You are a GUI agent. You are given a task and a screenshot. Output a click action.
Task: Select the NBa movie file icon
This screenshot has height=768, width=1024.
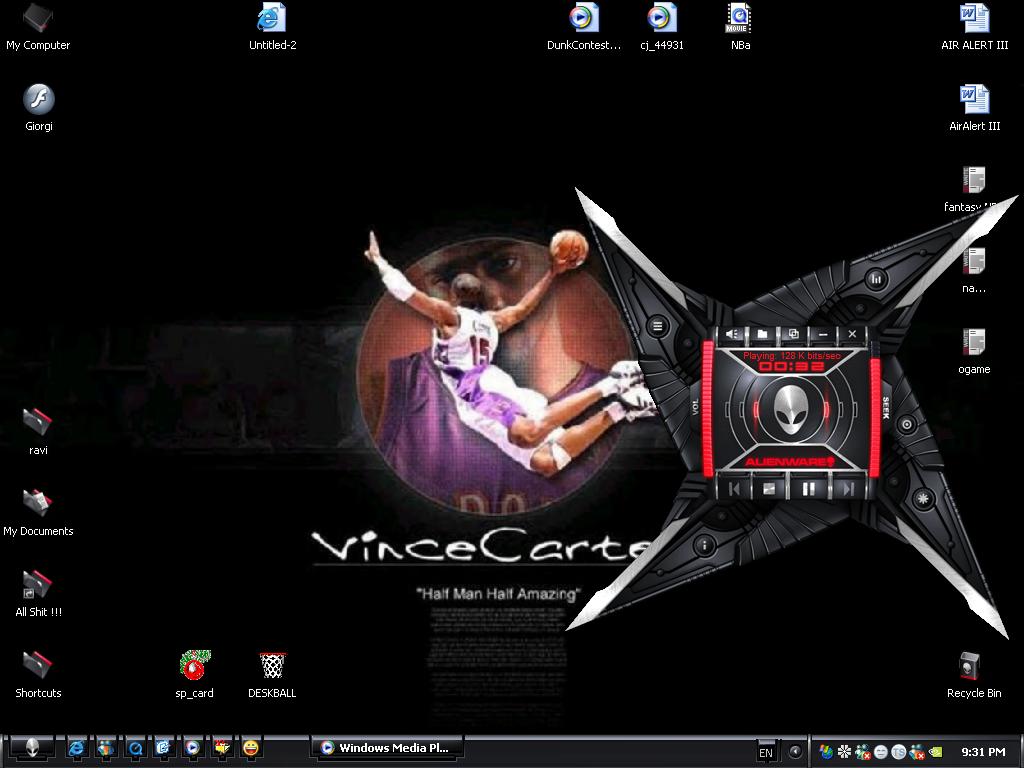coord(740,27)
